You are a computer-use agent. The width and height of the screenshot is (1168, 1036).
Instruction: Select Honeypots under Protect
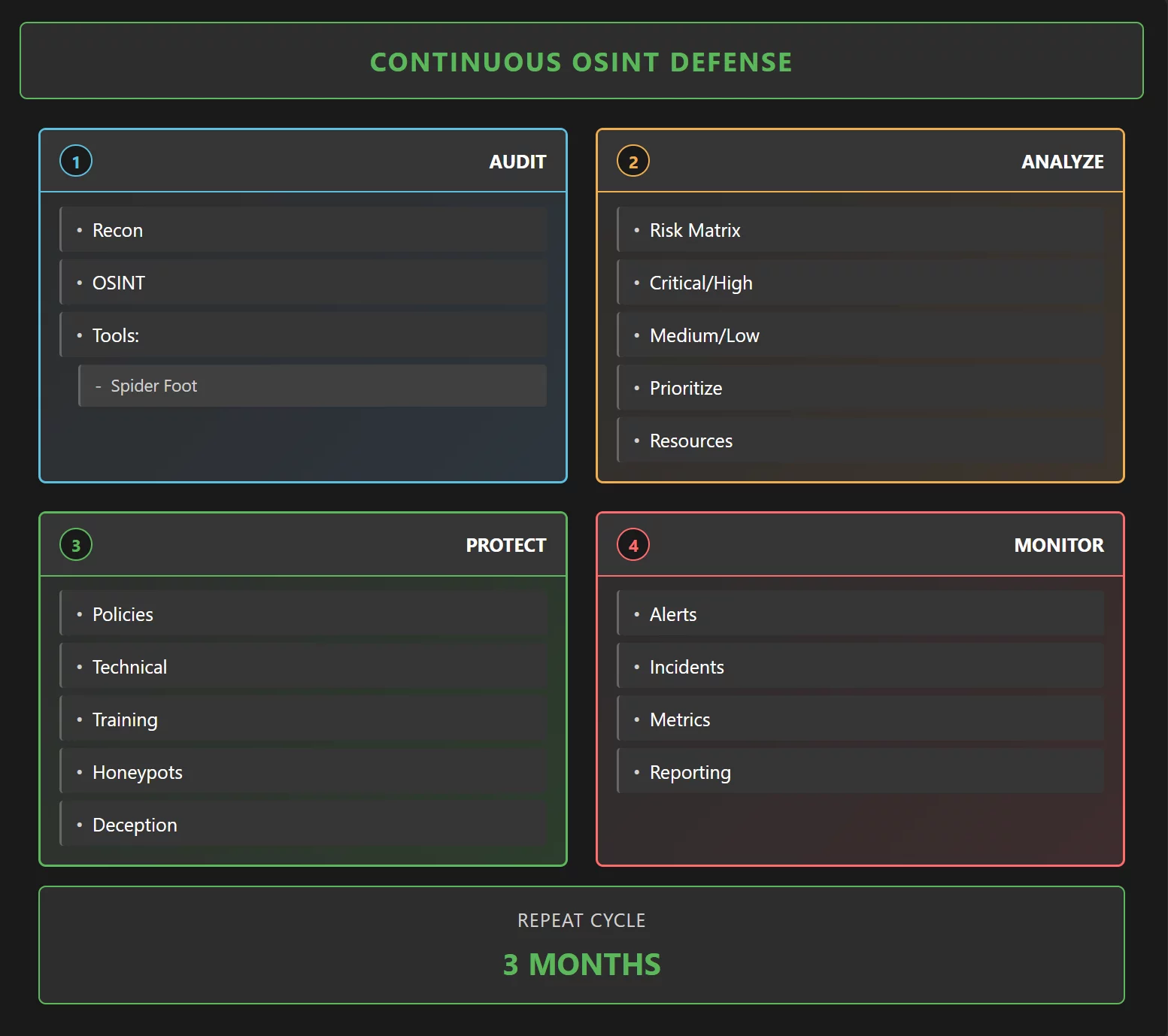(x=138, y=772)
